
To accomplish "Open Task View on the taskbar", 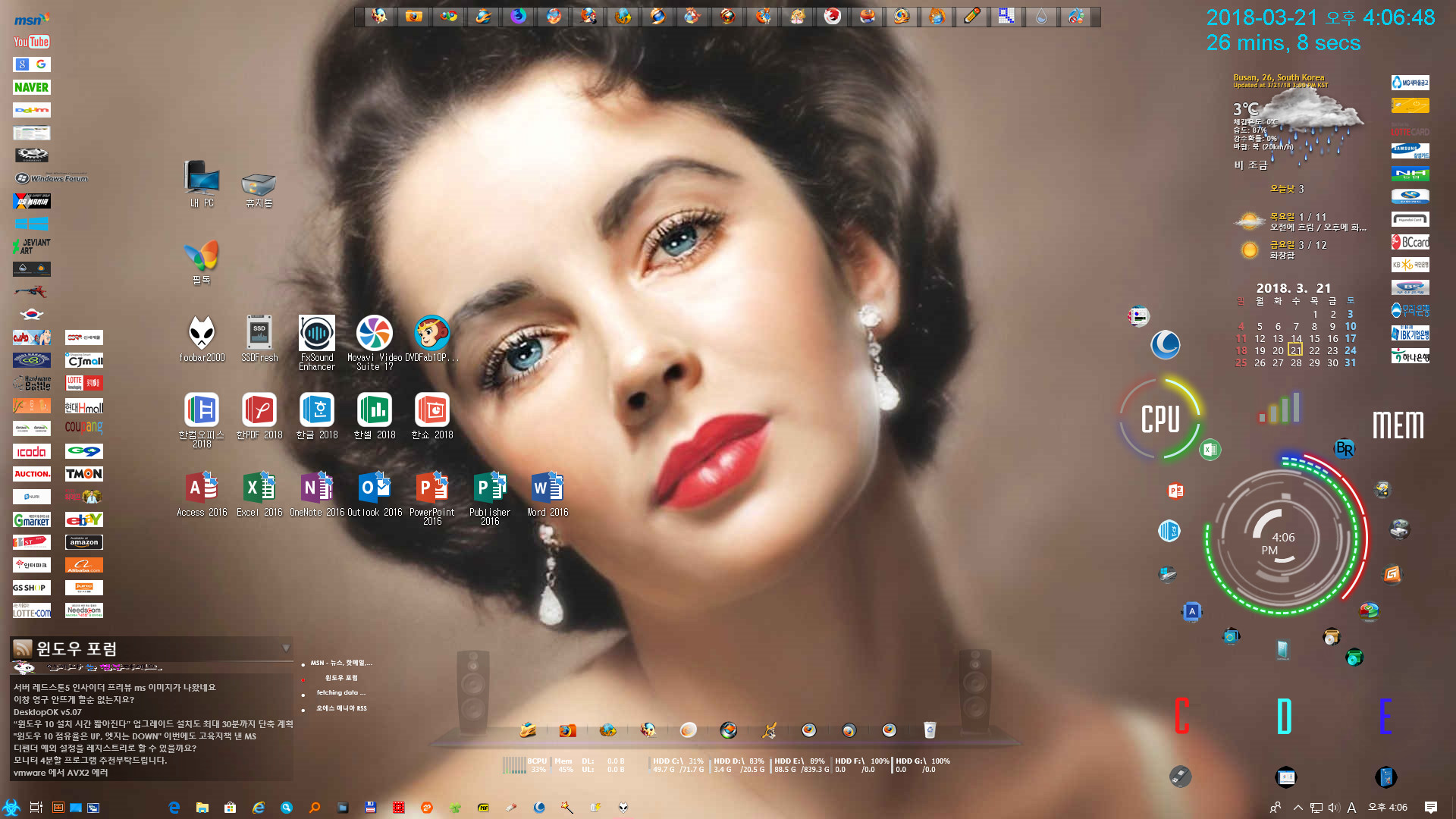I will tap(36, 808).
